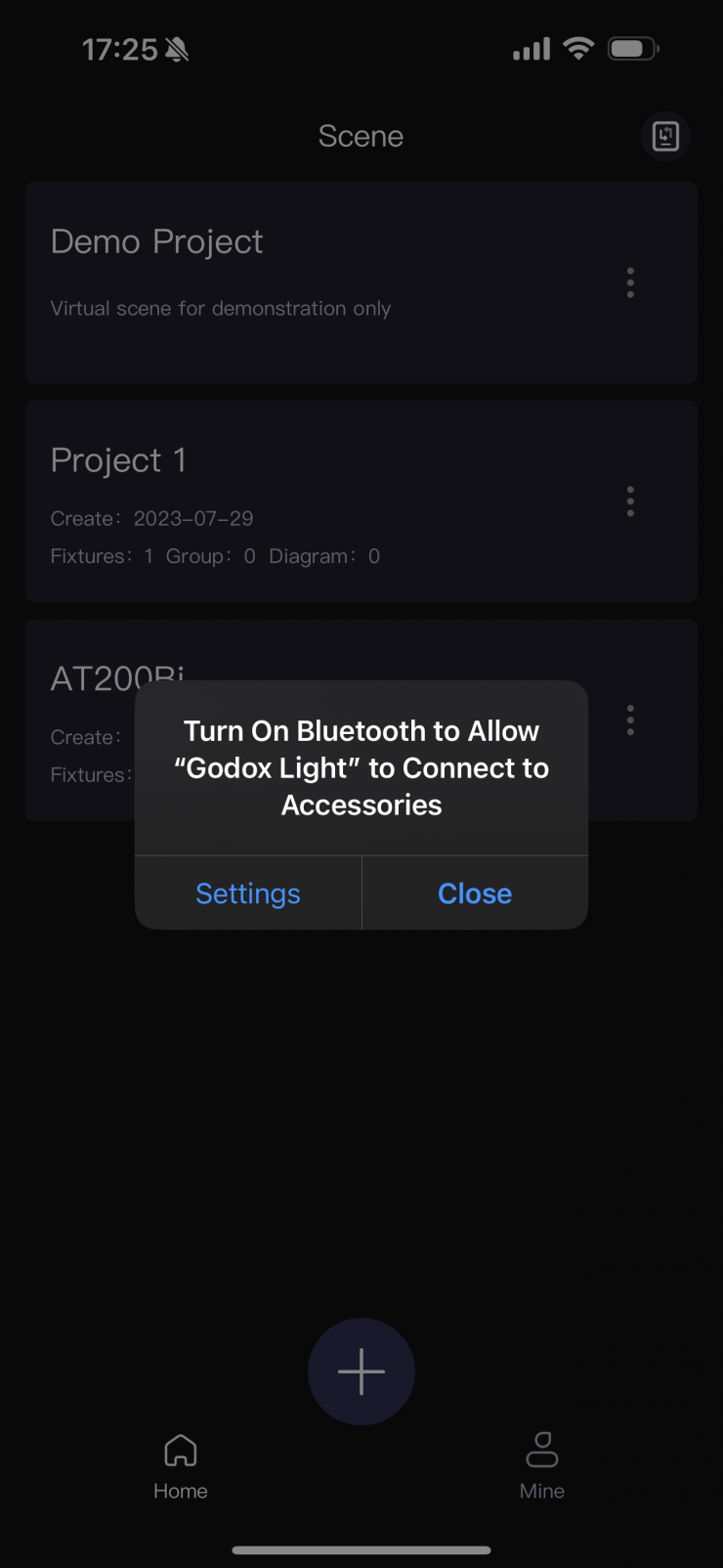Tap the Mine profile icon
723x1568 pixels.
[x=542, y=1450]
